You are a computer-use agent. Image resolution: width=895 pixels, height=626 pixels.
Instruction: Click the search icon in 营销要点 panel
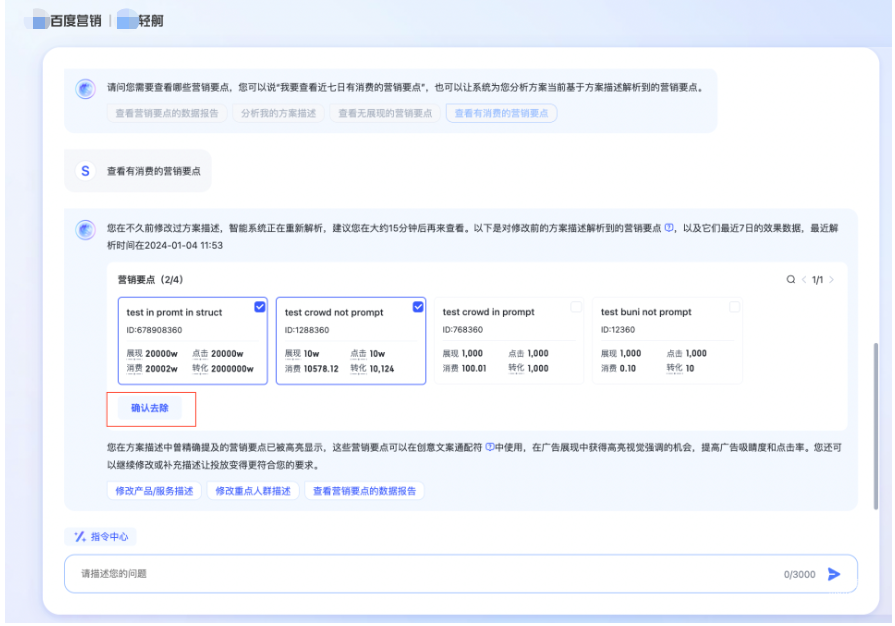point(791,280)
